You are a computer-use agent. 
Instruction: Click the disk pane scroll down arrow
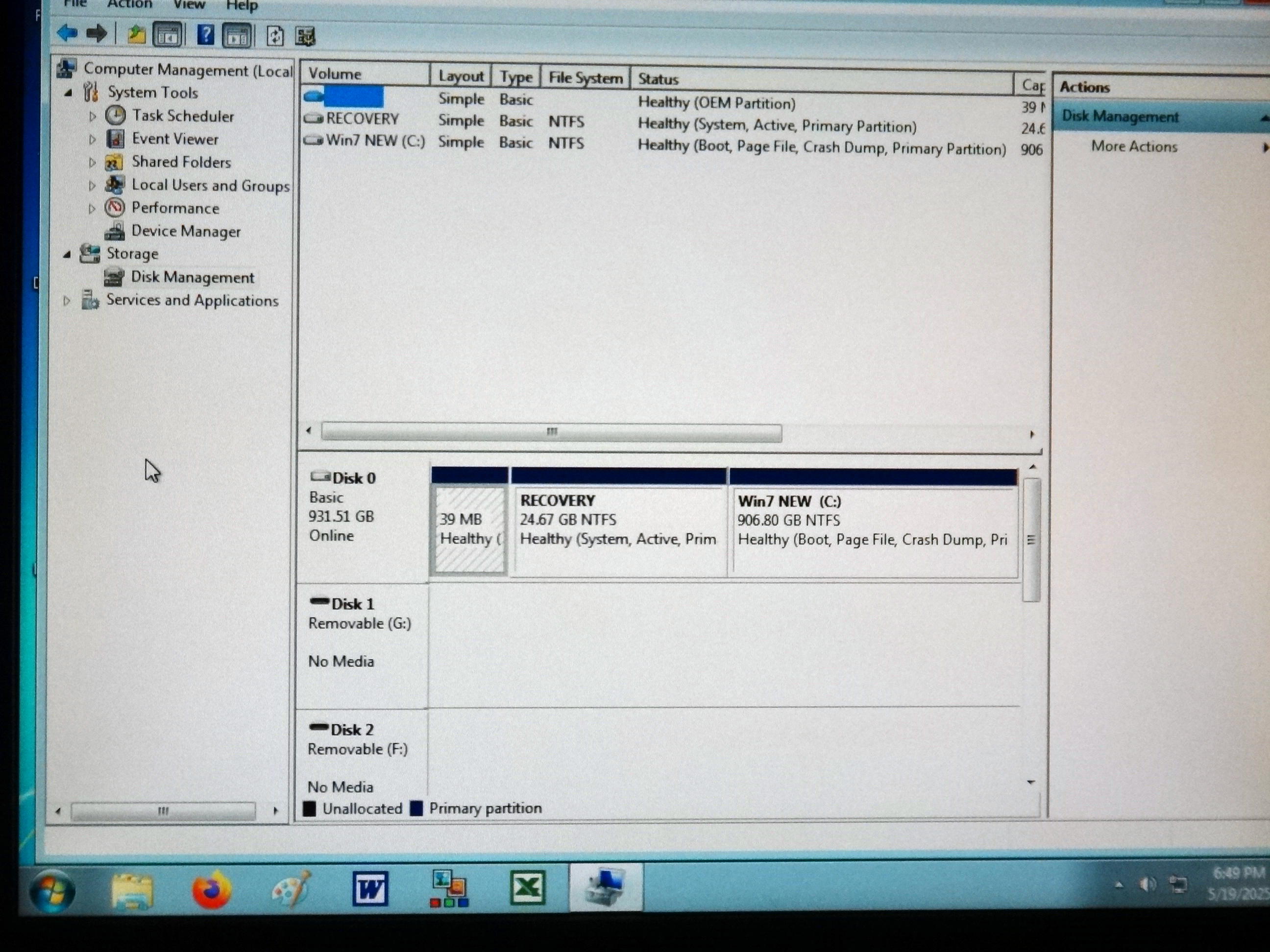coord(1030,782)
